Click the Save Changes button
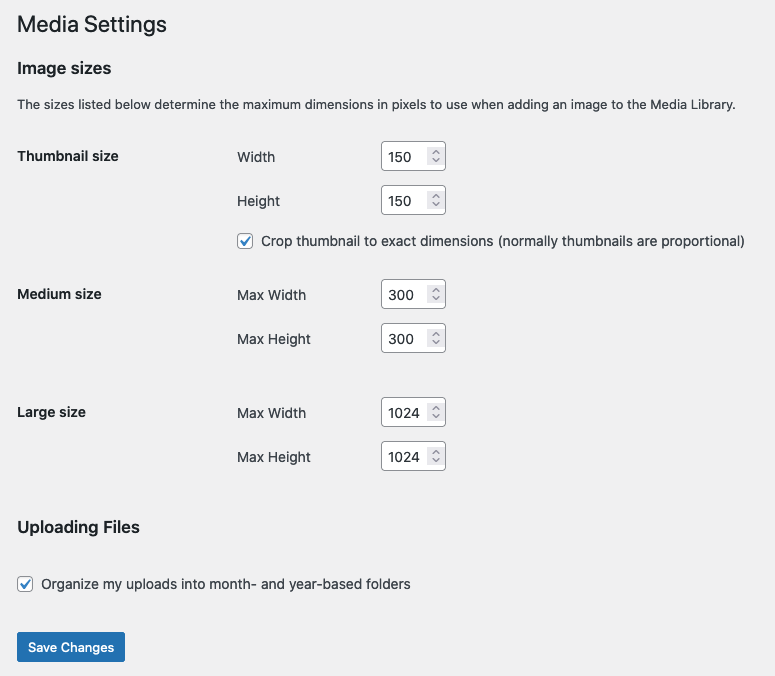The image size is (775, 676). click(x=71, y=647)
